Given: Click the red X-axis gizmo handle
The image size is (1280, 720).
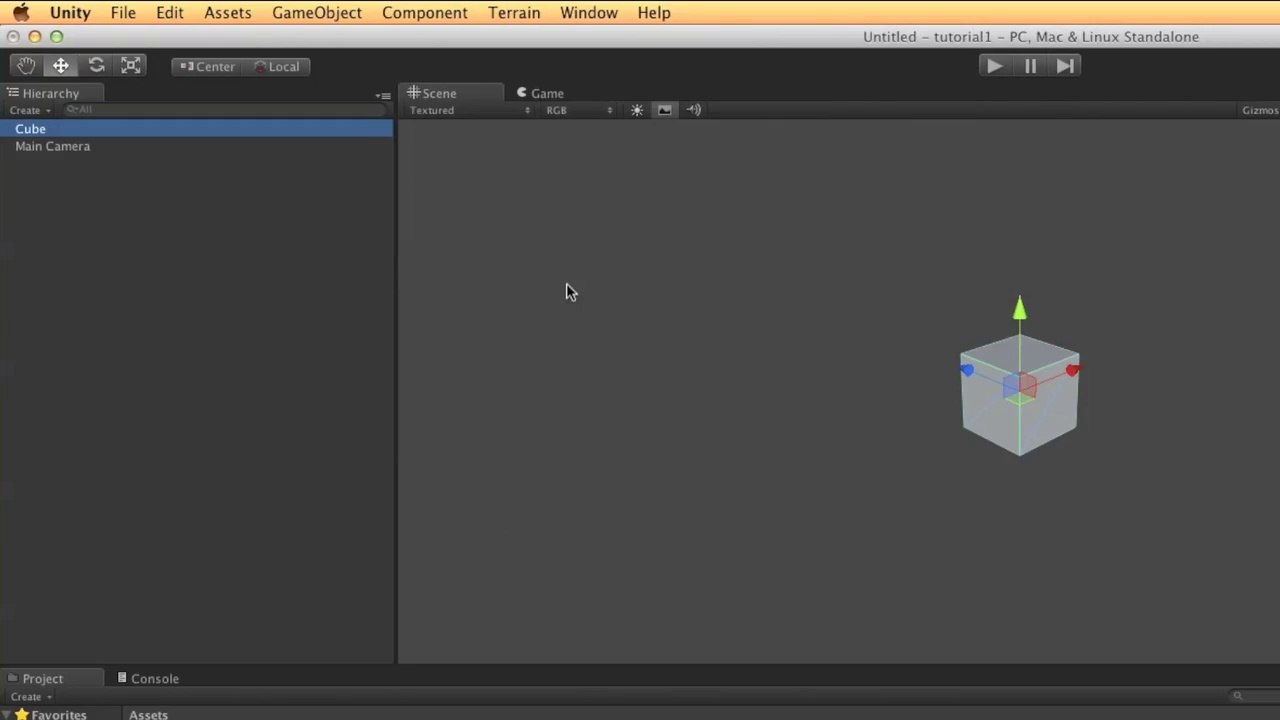Looking at the screenshot, I should (x=1072, y=370).
